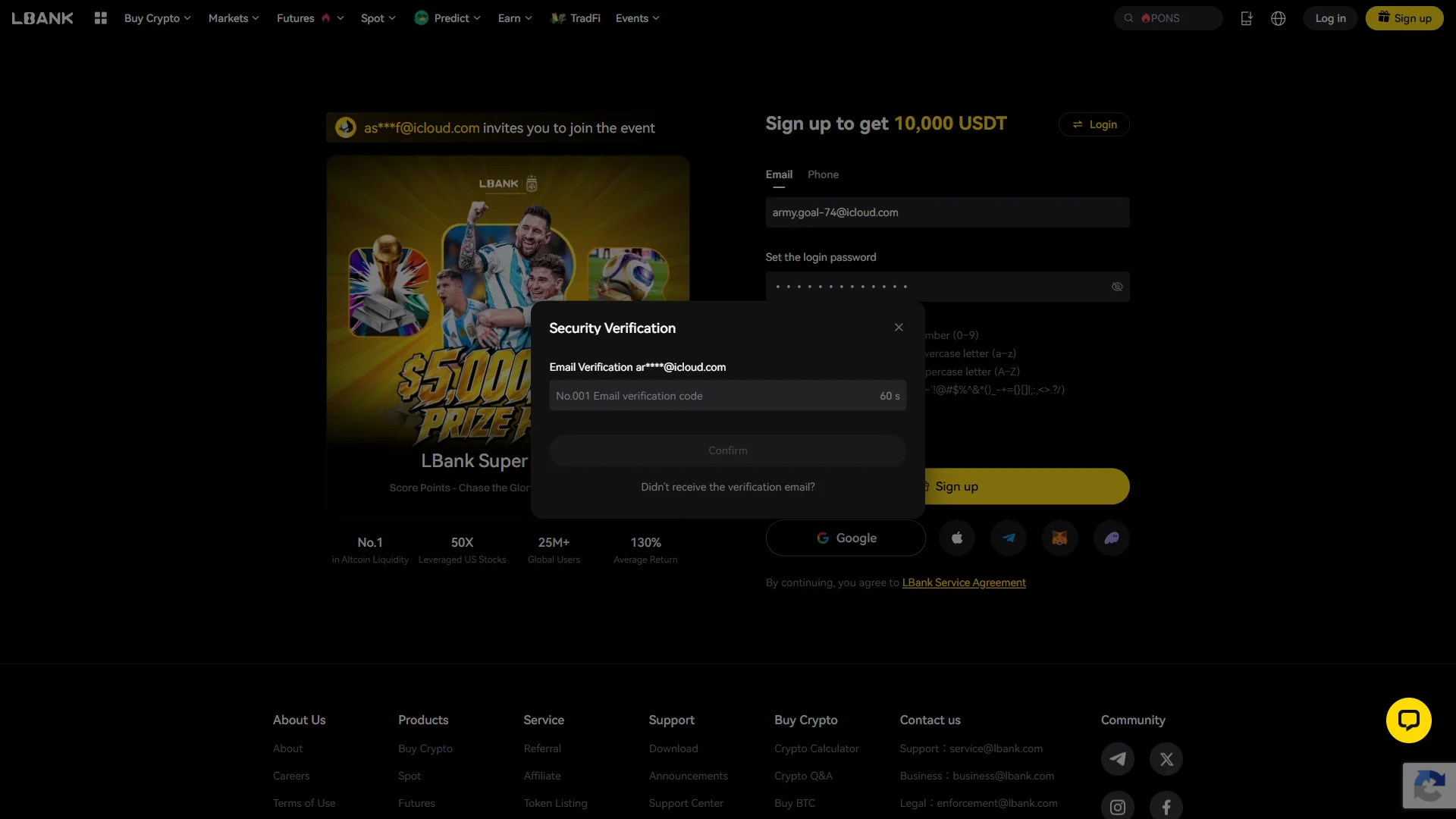Open the TradFi menu item

coord(576,18)
